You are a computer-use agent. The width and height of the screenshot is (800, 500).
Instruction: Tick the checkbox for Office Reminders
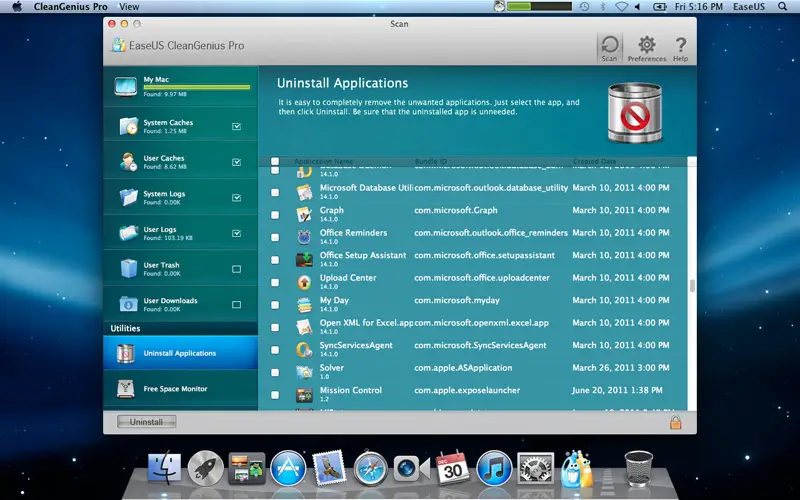(275, 237)
